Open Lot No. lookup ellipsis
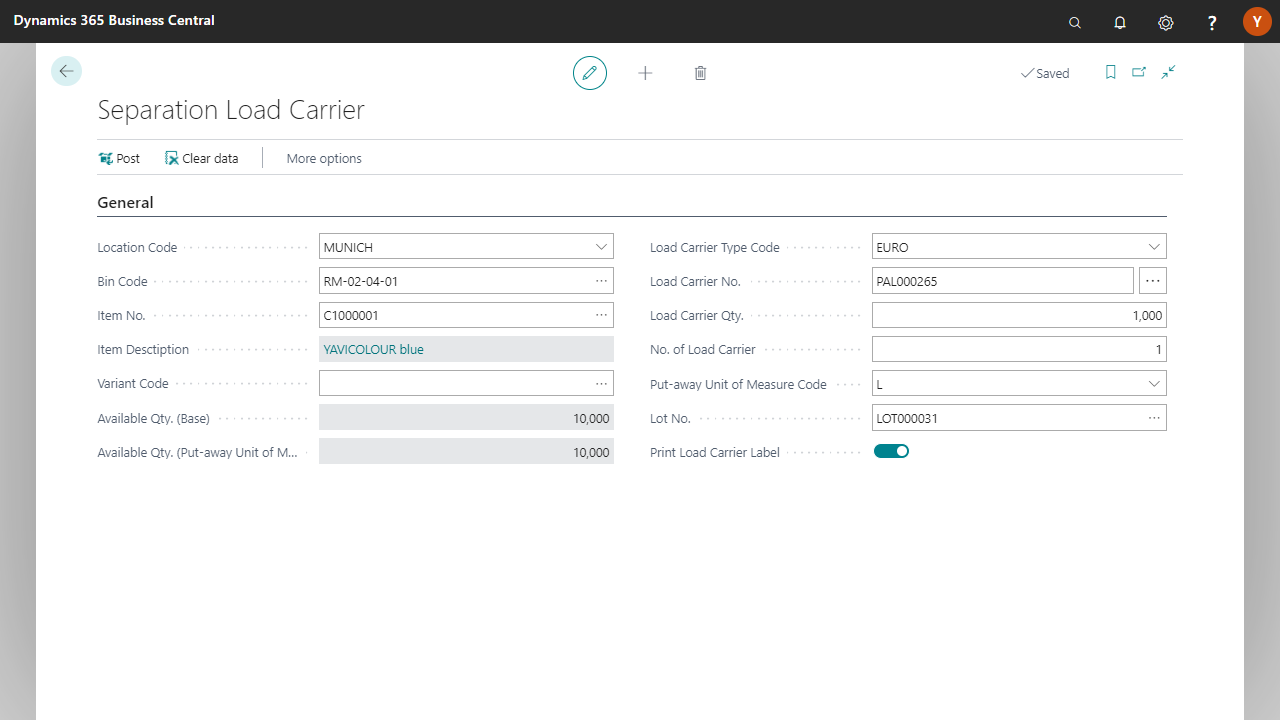 [x=1154, y=418]
